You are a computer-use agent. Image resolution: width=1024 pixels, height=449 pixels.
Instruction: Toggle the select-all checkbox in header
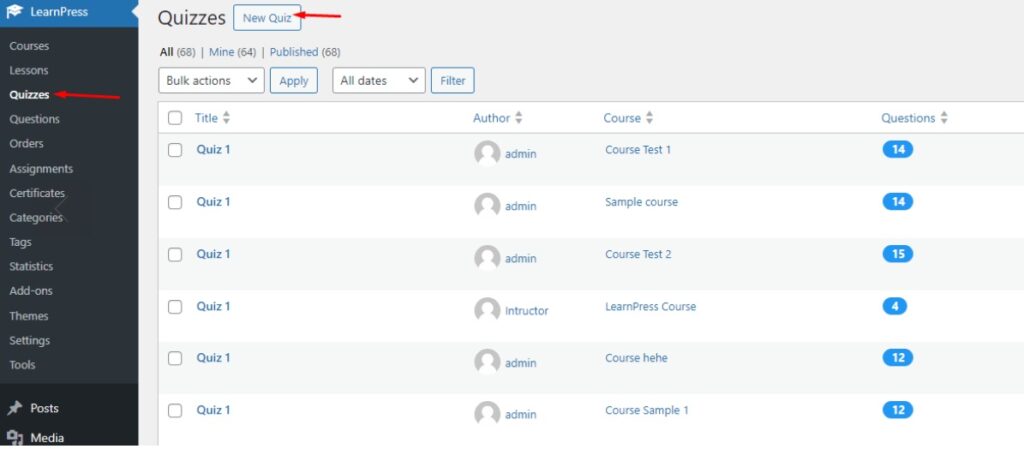(x=175, y=118)
